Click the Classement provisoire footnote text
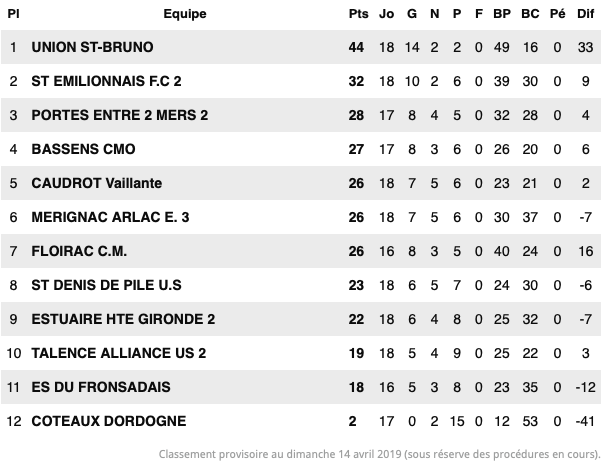Image resolution: width=612 pixels, height=466 pixels. click(x=379, y=454)
